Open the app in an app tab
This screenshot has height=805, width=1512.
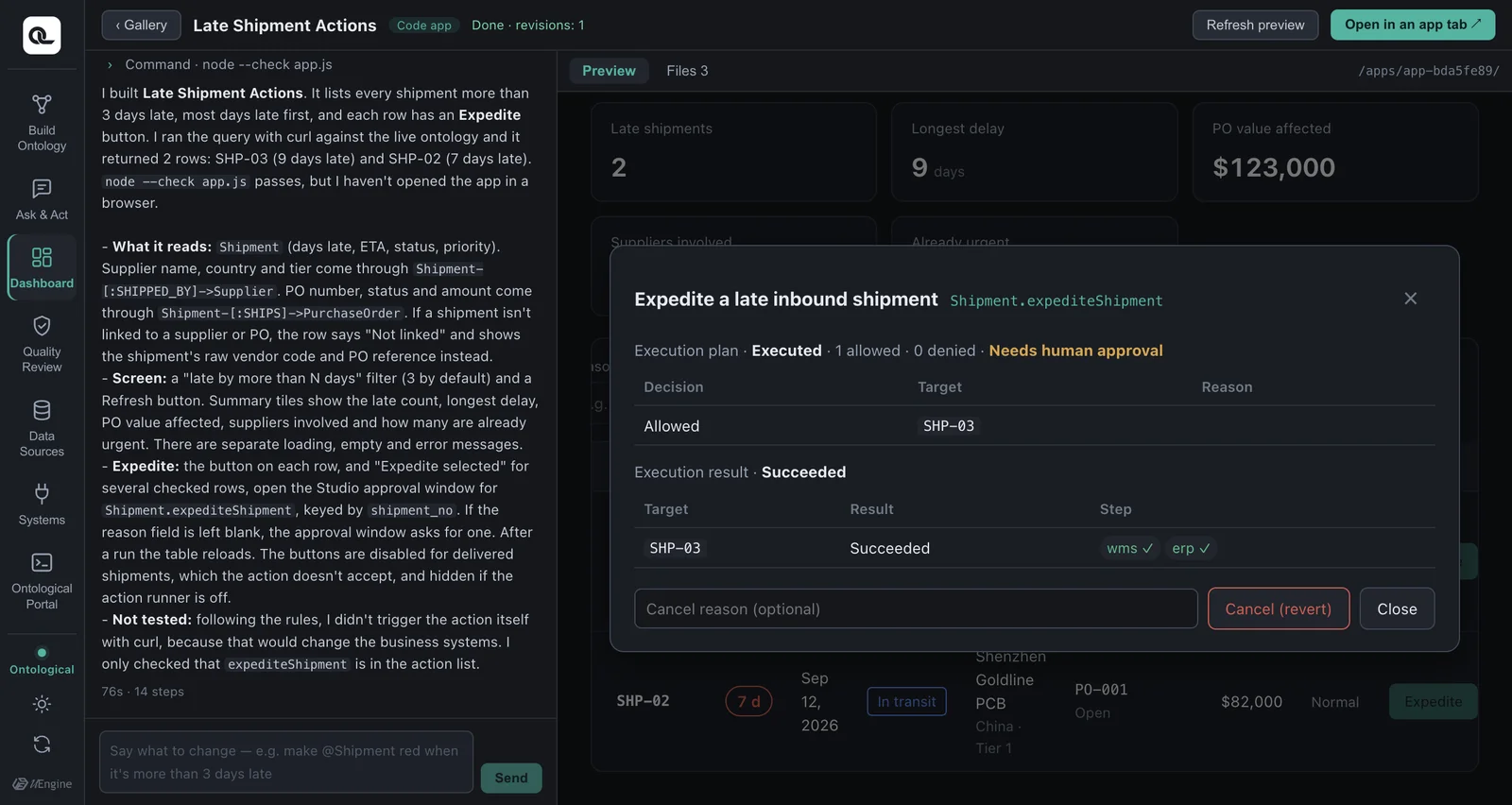coord(1413,25)
